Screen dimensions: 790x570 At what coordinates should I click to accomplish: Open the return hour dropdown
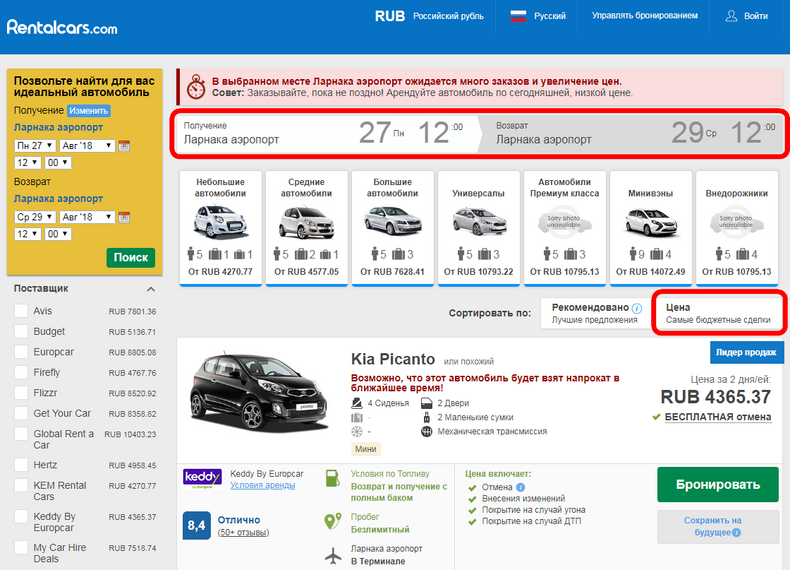[x=28, y=234]
